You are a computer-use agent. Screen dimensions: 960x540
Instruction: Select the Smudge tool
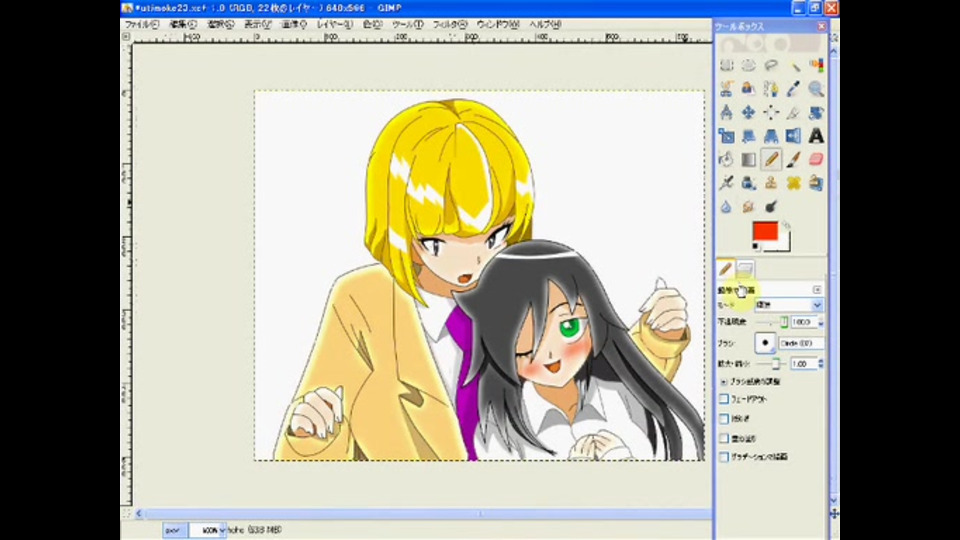point(749,206)
